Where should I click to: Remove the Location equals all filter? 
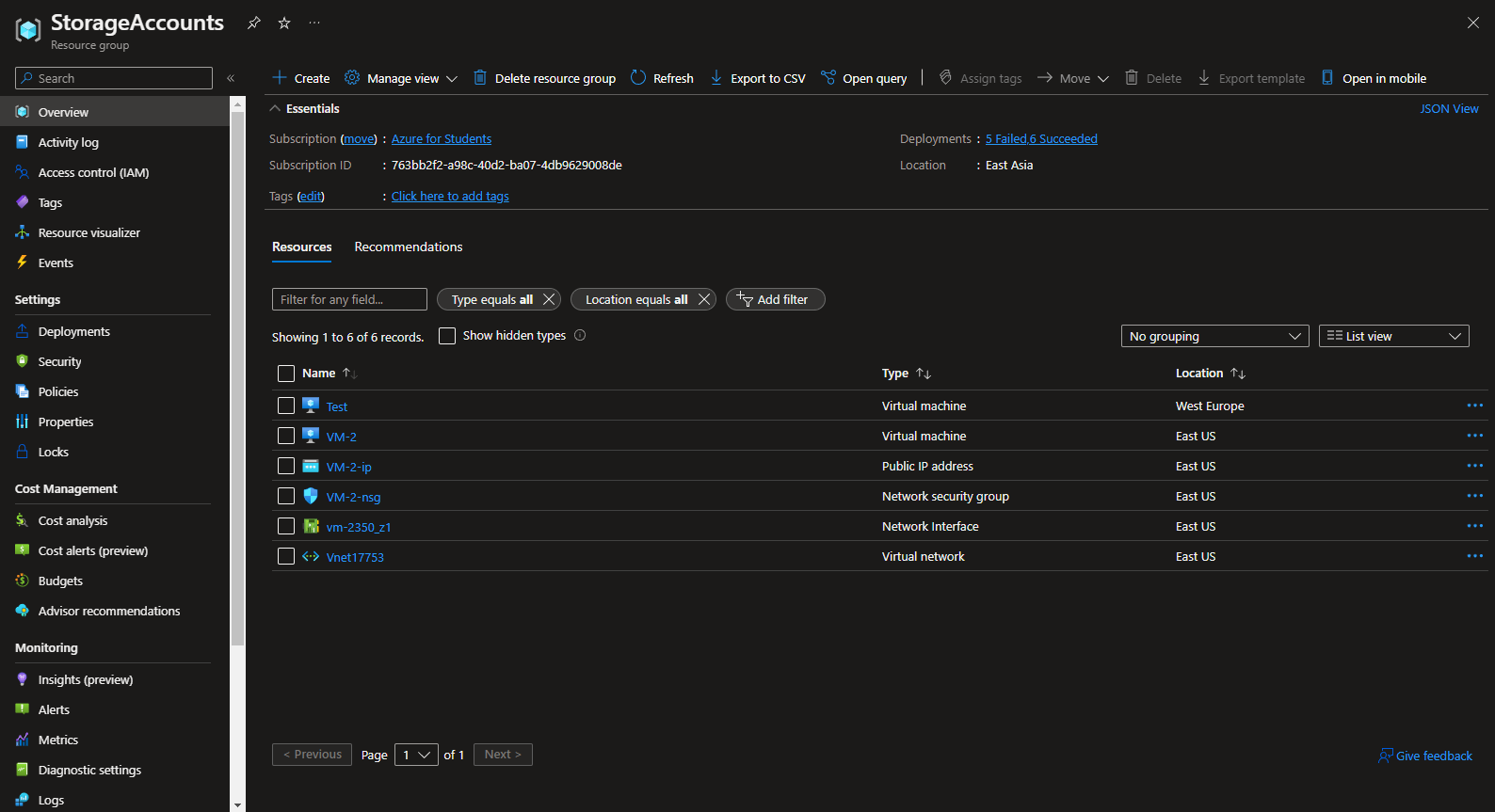[x=704, y=299]
